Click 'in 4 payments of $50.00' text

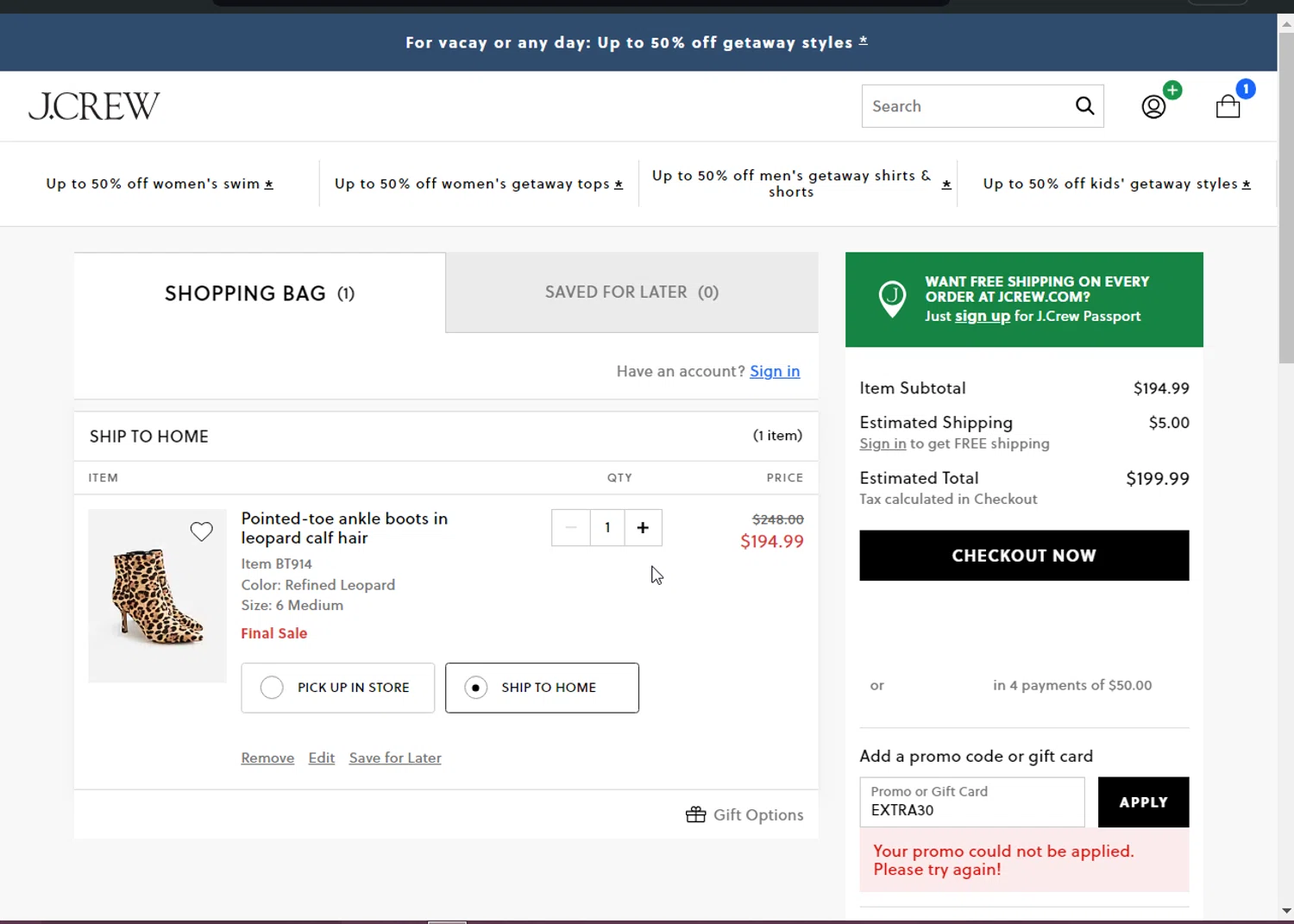[1072, 685]
